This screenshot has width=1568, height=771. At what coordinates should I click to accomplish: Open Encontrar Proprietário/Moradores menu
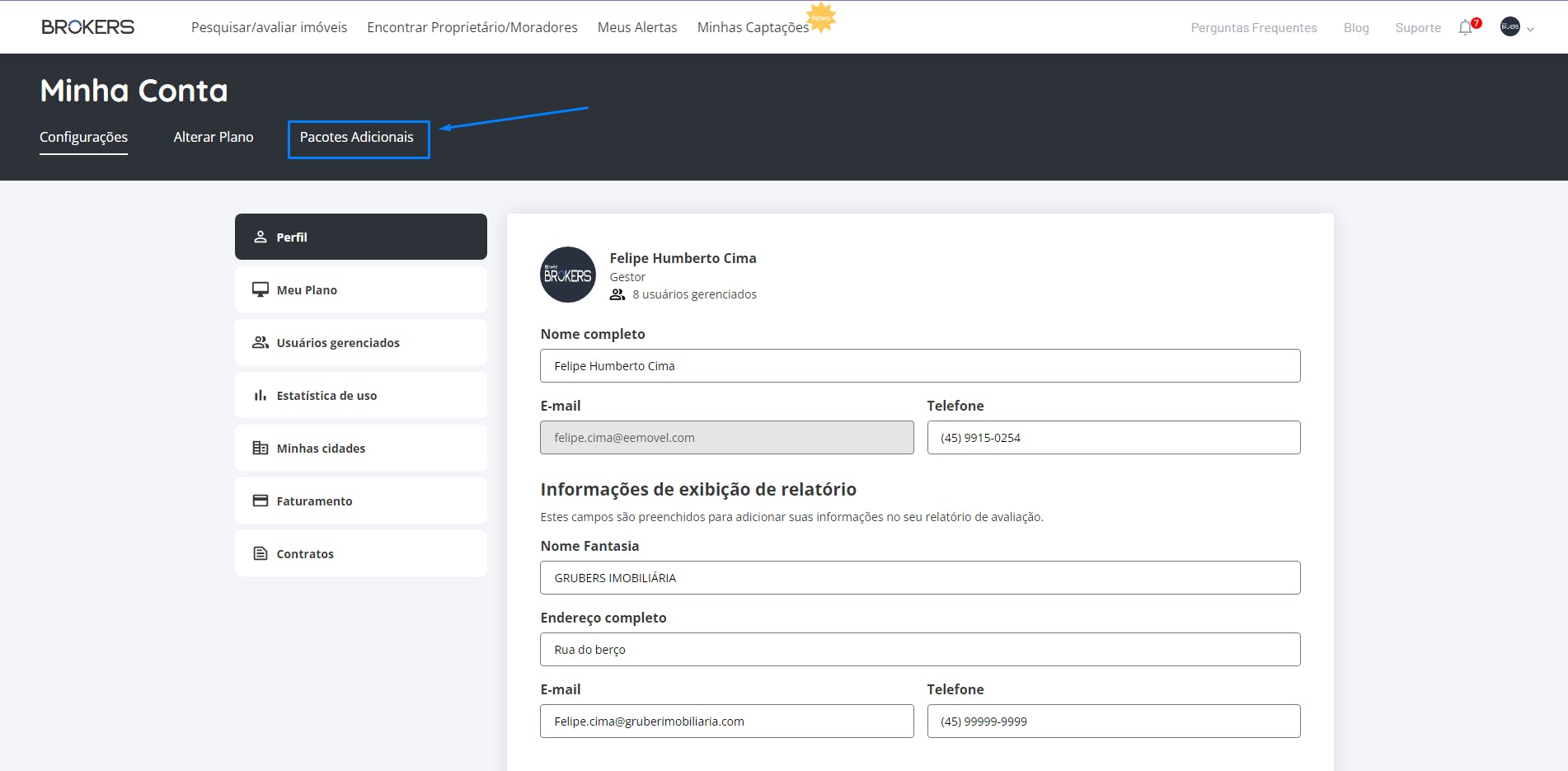[x=472, y=27]
